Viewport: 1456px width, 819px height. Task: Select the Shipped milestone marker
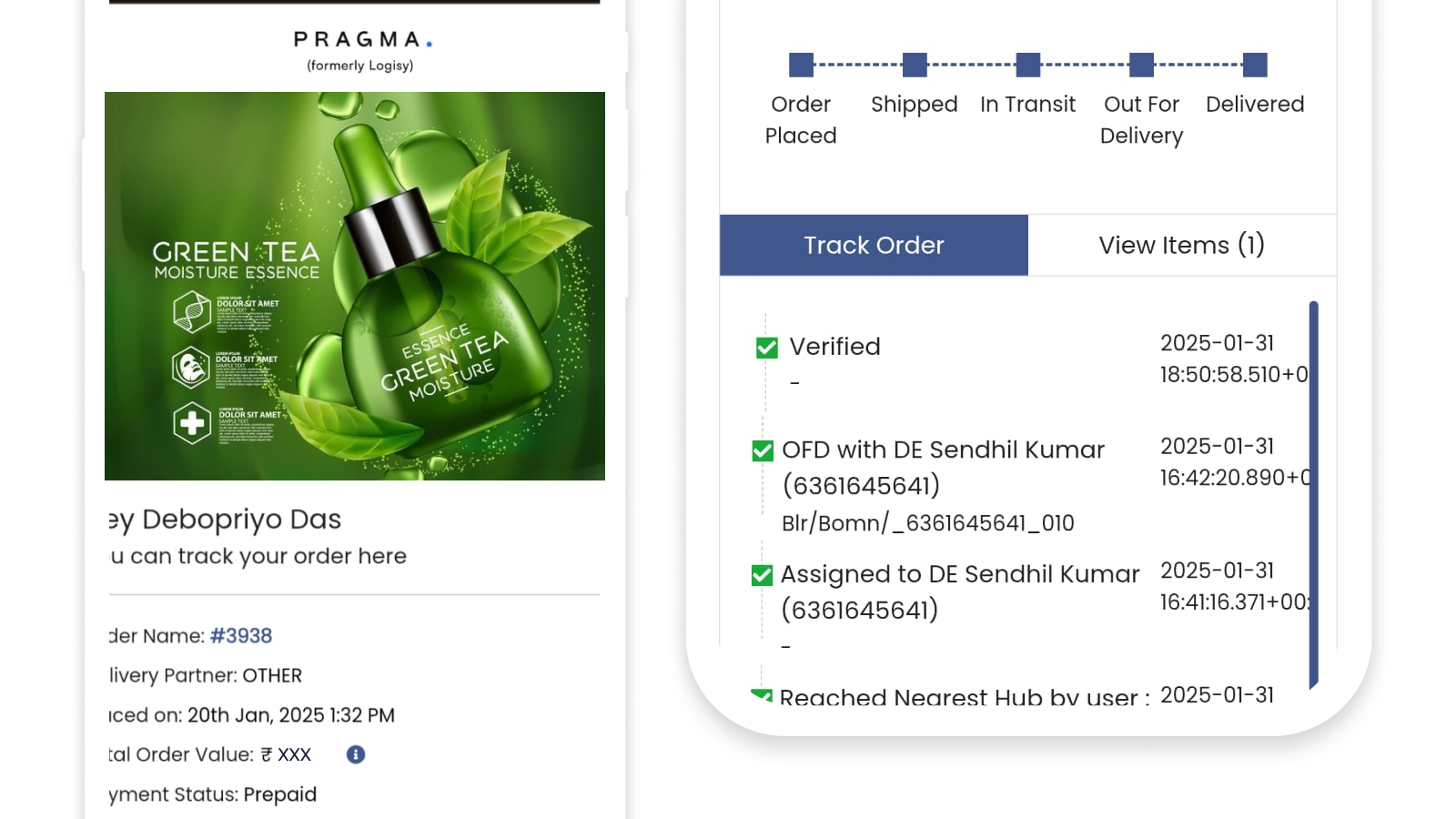[914, 64]
